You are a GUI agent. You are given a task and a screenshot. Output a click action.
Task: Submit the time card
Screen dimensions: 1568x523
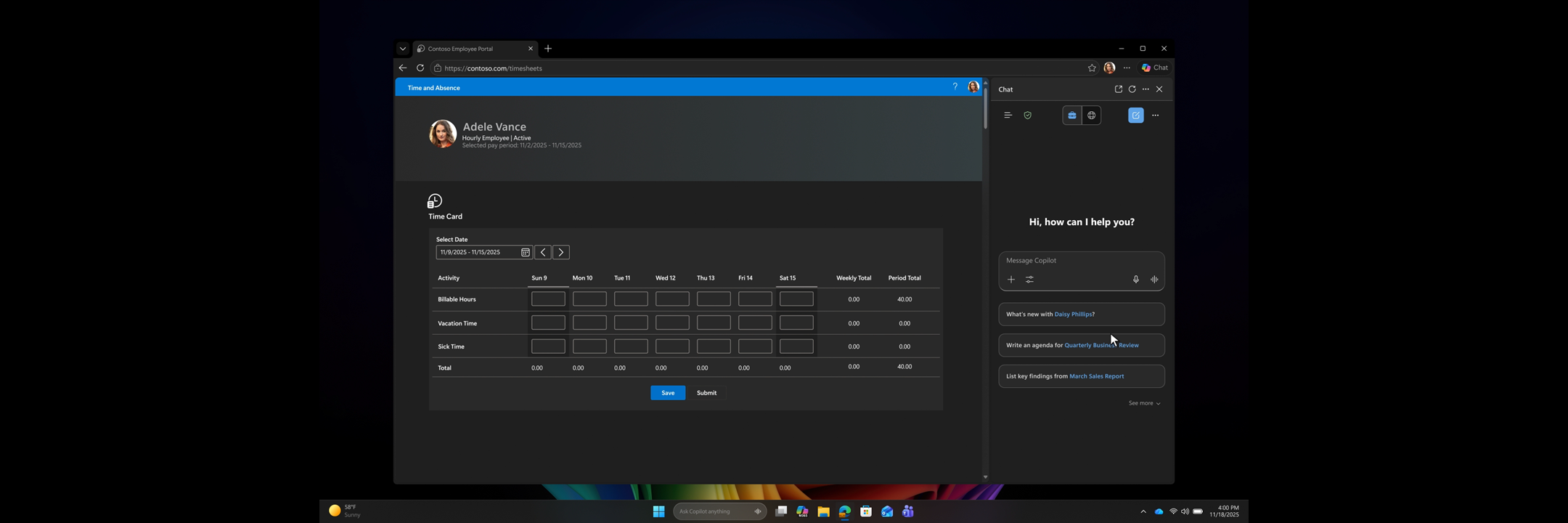(x=706, y=393)
